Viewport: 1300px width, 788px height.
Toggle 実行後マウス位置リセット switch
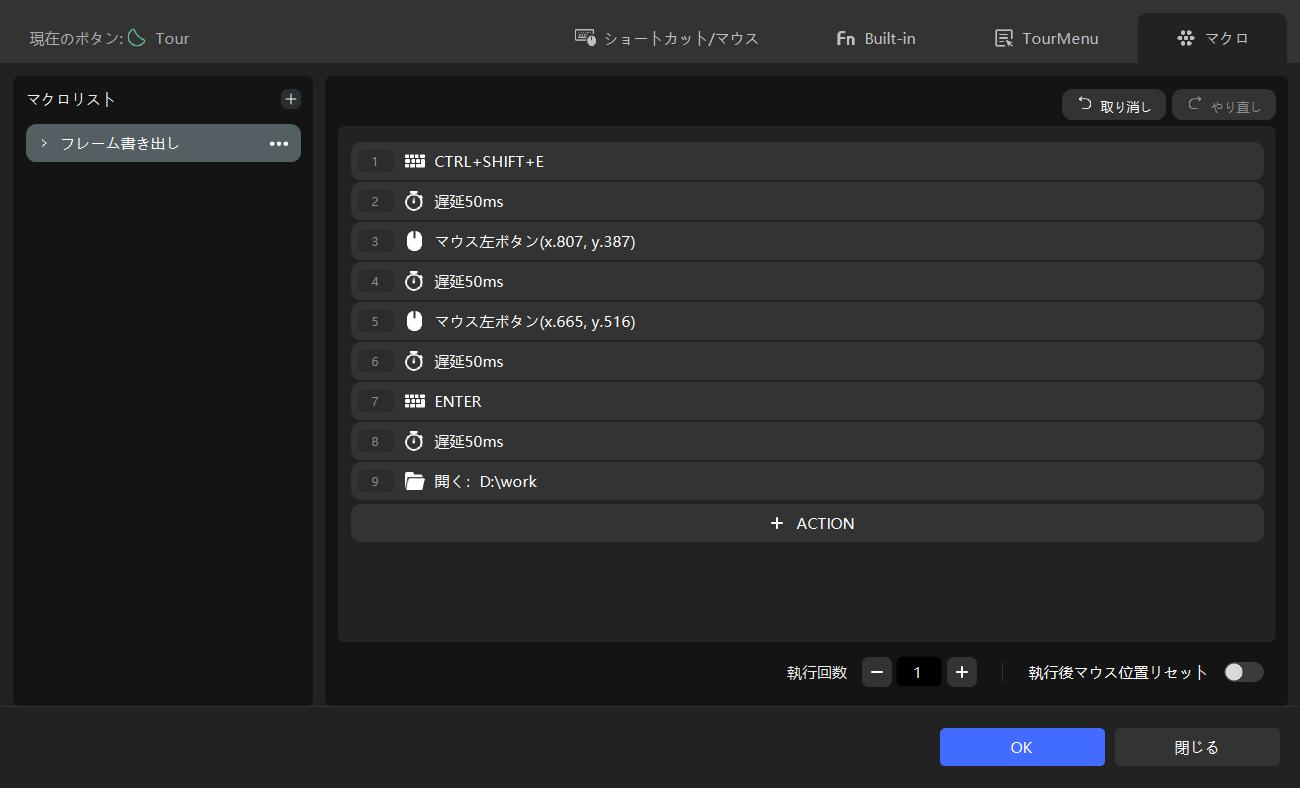coord(1244,672)
